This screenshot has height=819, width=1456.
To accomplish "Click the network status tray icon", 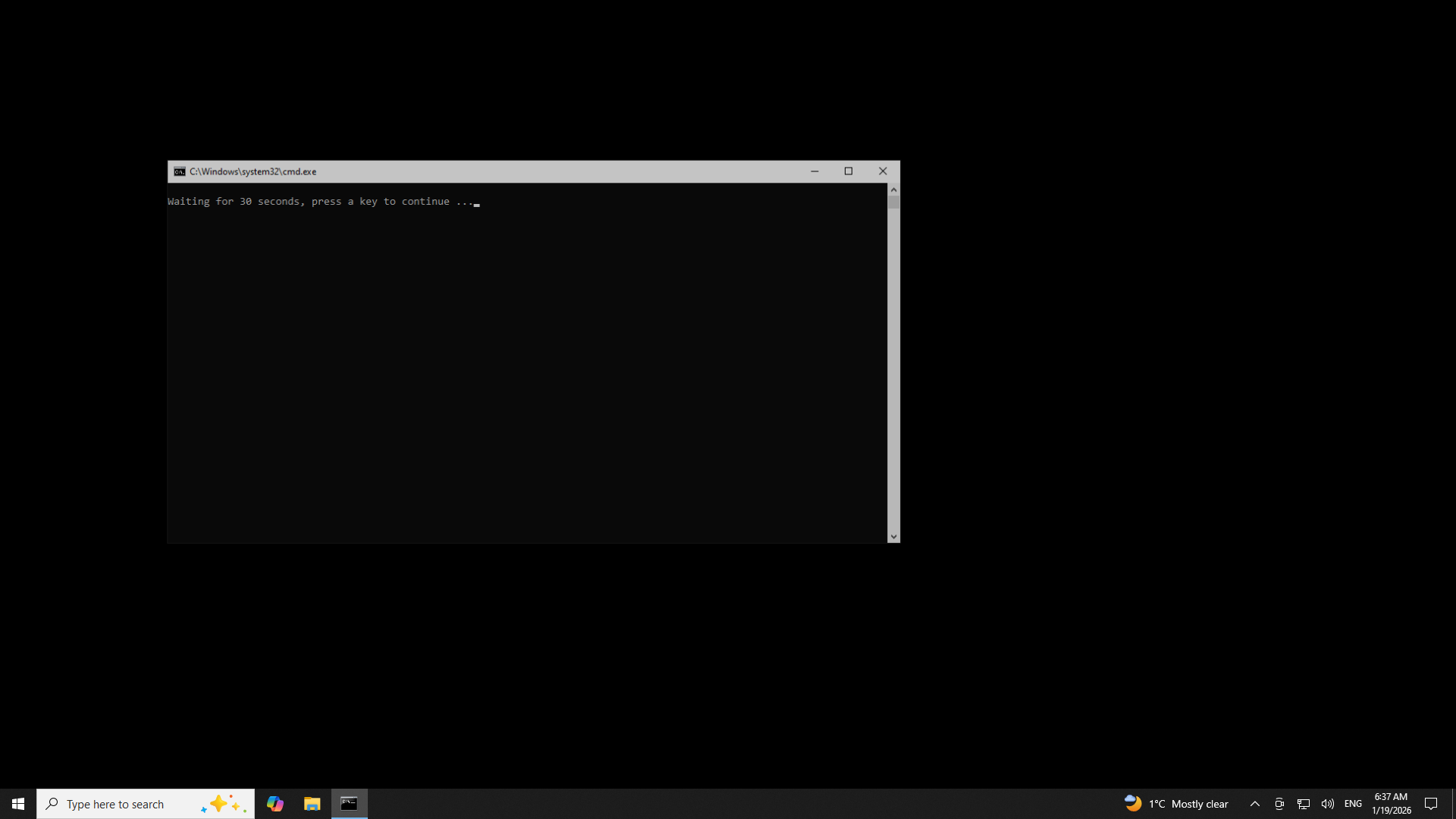I will [x=1304, y=804].
